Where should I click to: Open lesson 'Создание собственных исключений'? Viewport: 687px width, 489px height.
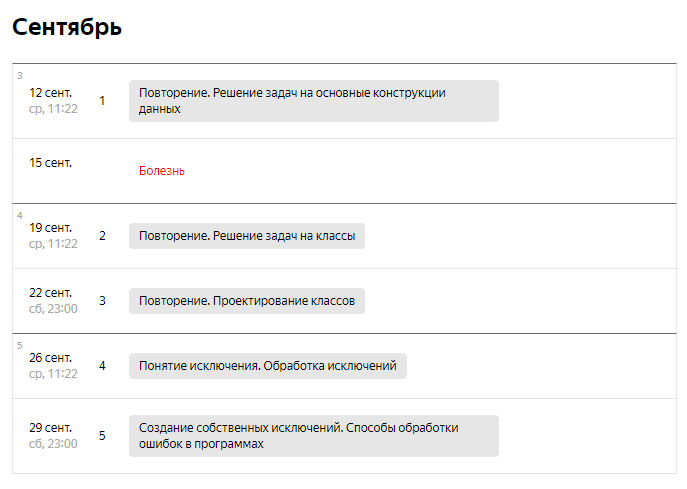point(314,436)
